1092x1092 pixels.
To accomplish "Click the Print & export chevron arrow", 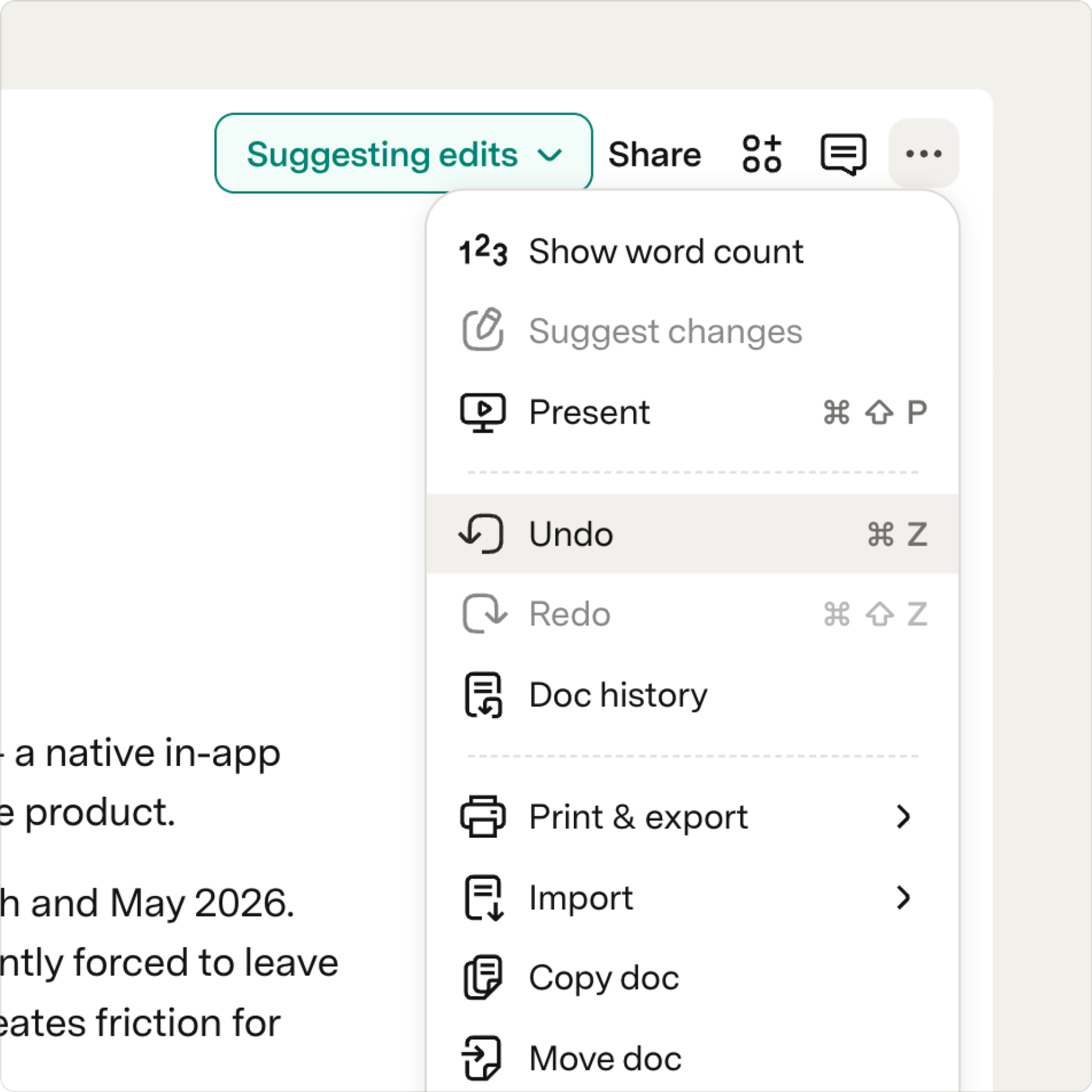I will [903, 817].
